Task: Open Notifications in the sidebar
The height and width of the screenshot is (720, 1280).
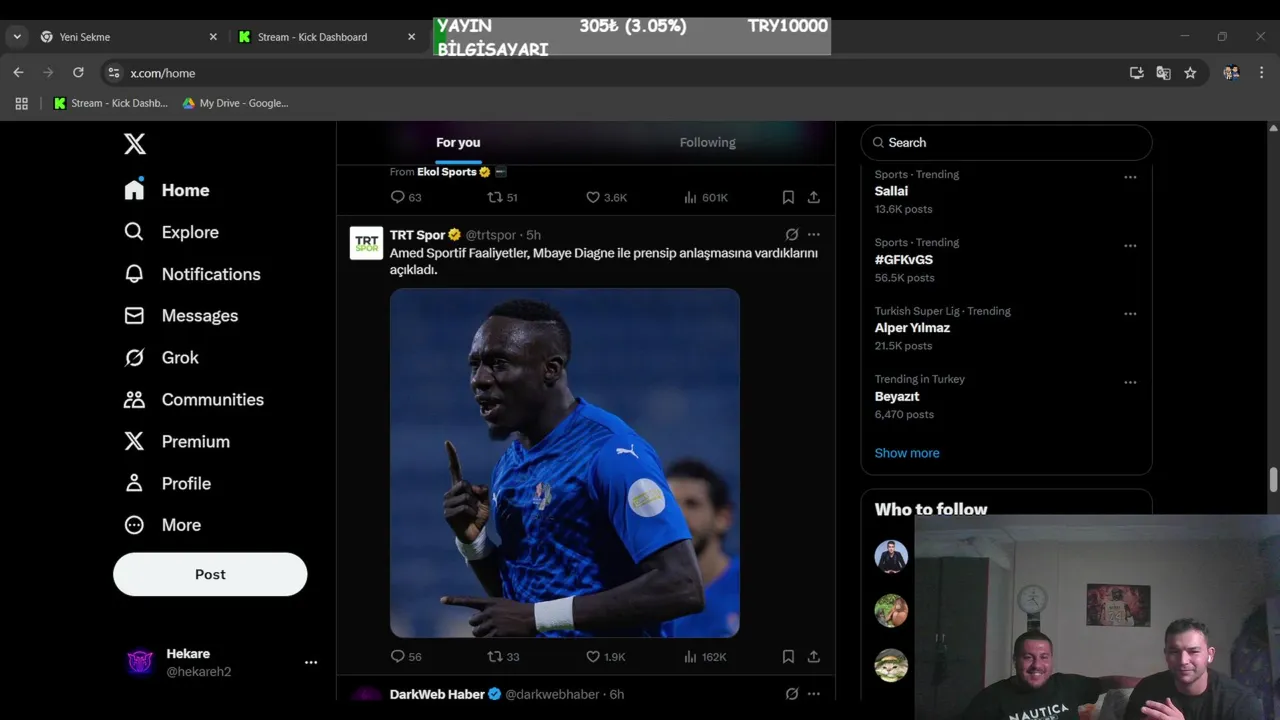Action: [x=192, y=274]
